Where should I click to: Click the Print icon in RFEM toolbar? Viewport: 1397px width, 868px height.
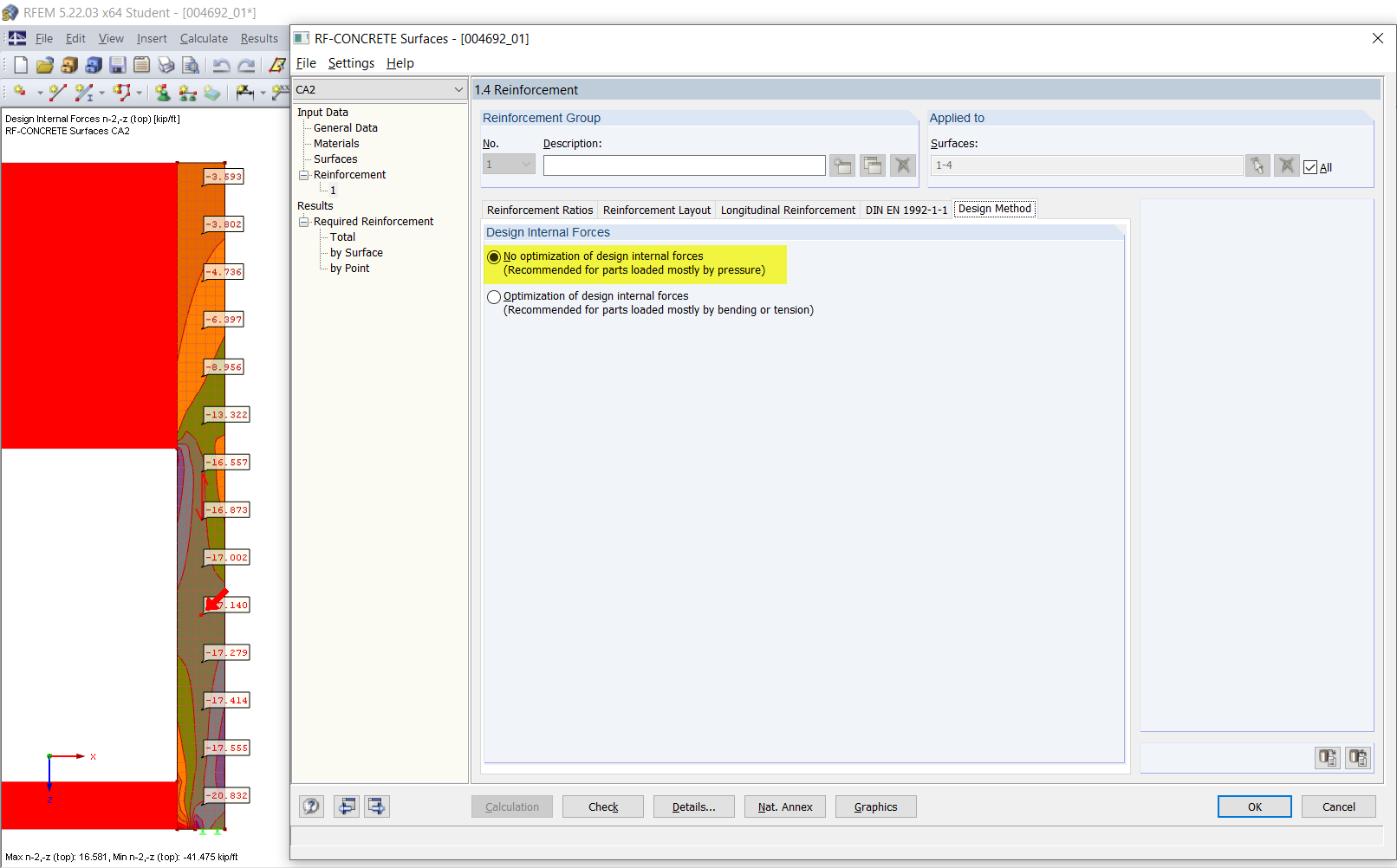pyautogui.click(x=166, y=65)
